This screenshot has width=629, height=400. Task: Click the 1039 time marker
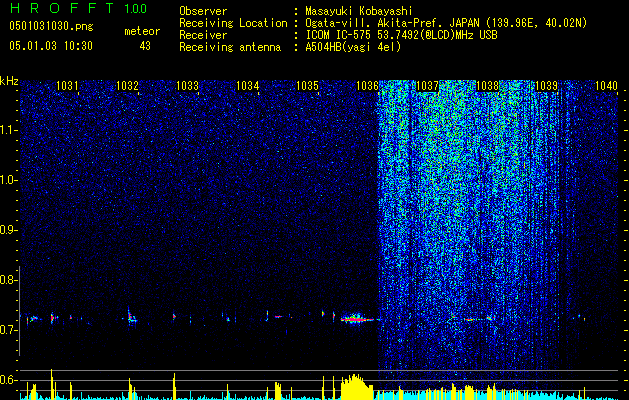pyautogui.click(x=547, y=86)
